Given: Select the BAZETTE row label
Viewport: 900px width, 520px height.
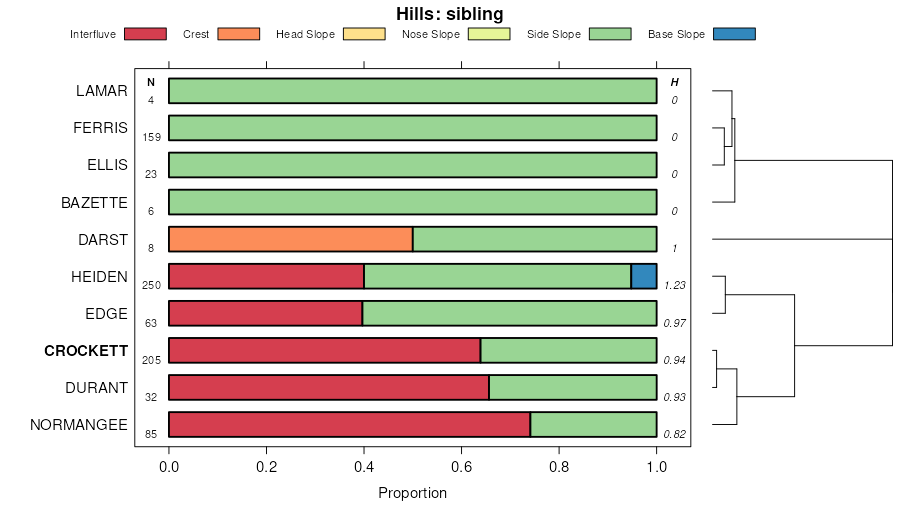Looking at the screenshot, I should point(94,202).
